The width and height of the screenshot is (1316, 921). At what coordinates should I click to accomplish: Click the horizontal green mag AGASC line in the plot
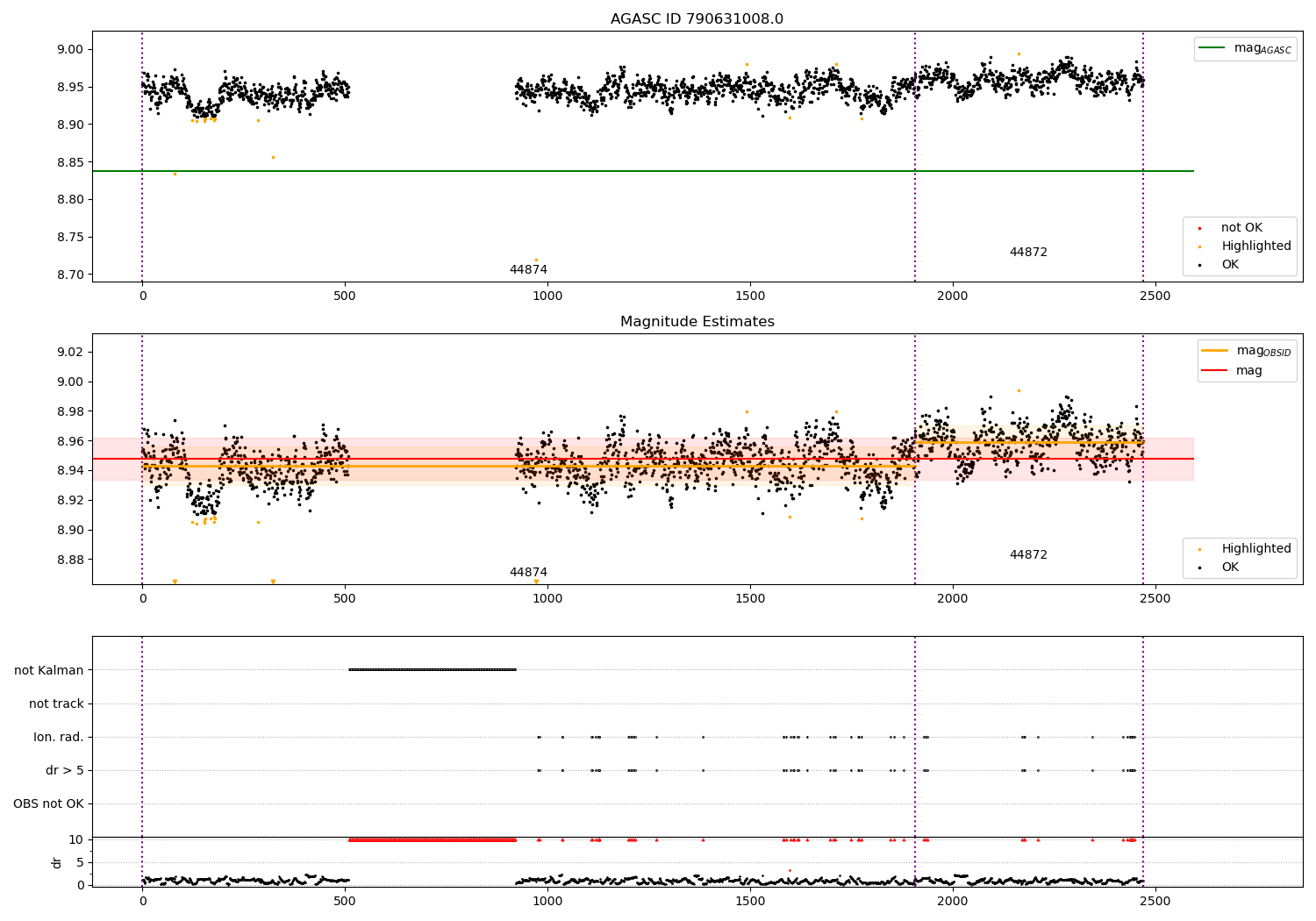click(x=643, y=171)
